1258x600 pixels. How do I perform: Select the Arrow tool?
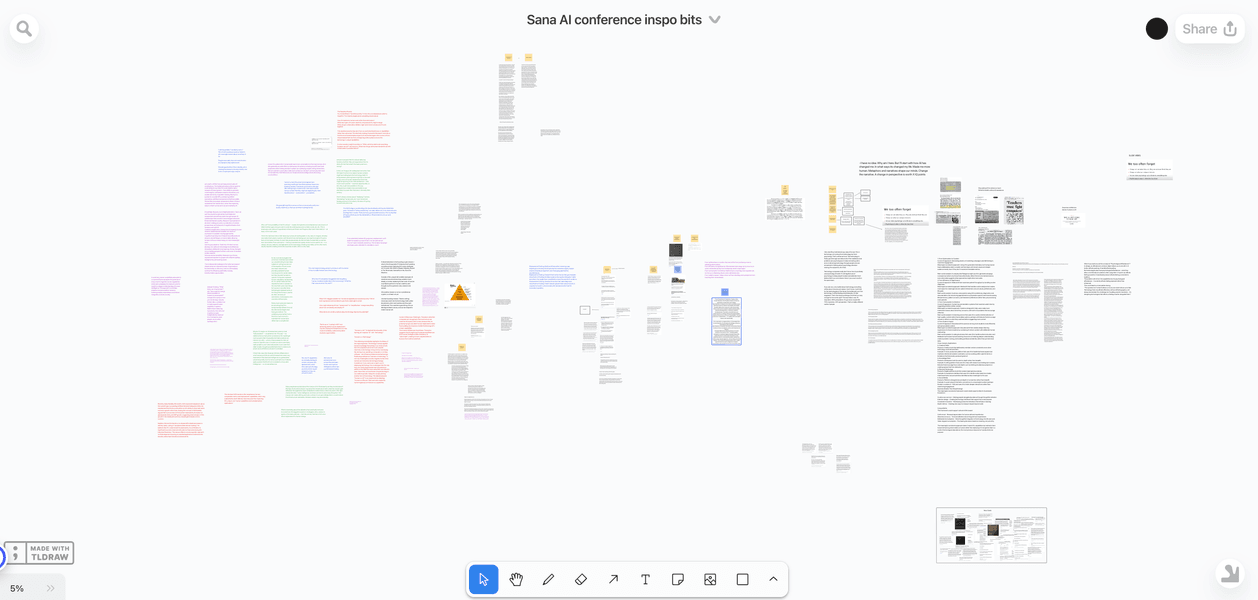coord(613,579)
